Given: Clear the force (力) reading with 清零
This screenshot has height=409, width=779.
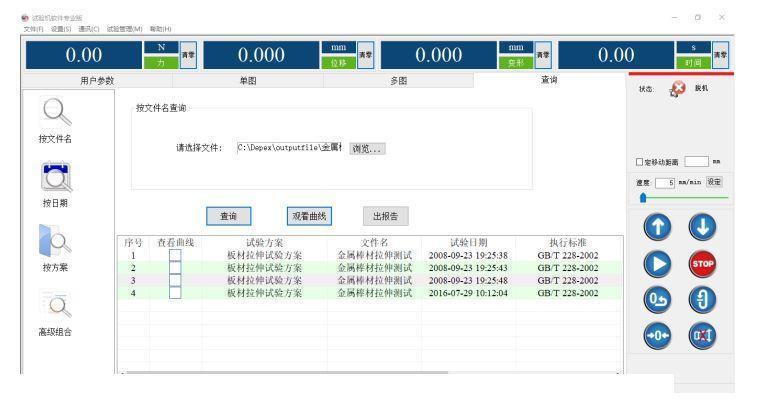Looking at the screenshot, I should coord(188,55).
